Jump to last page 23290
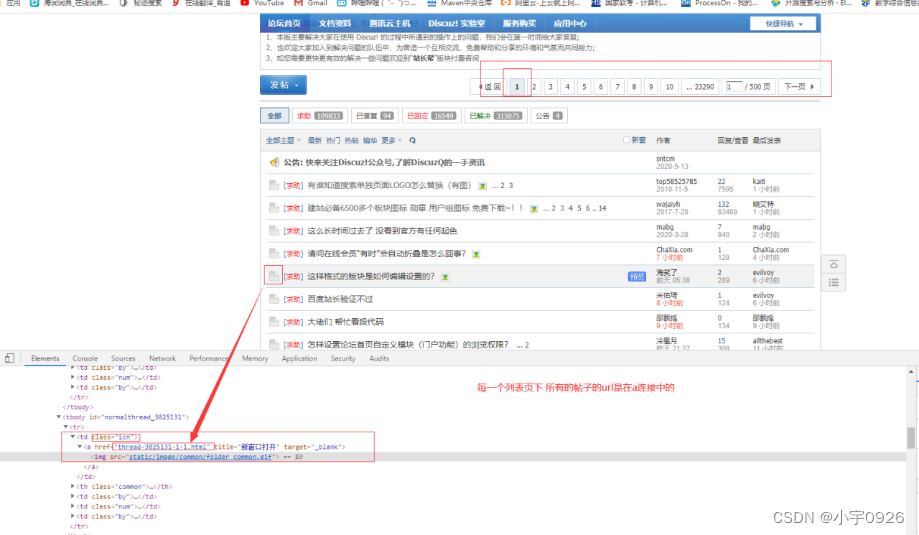 700,87
